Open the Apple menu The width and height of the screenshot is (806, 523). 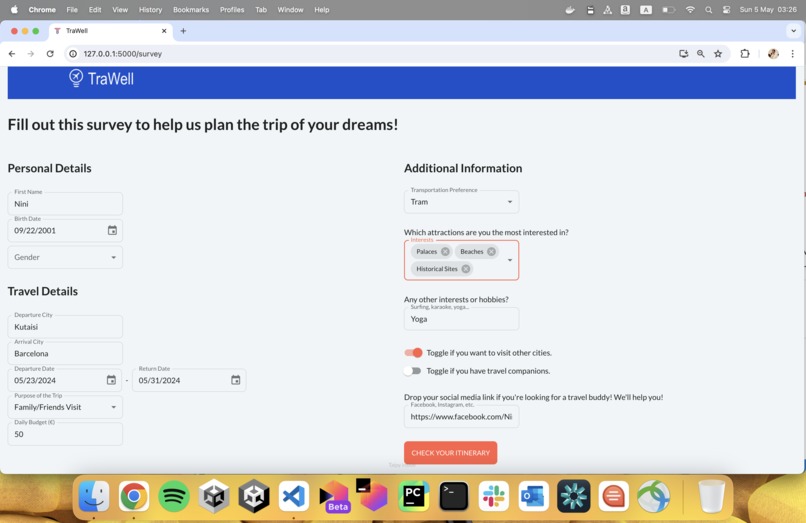14,10
